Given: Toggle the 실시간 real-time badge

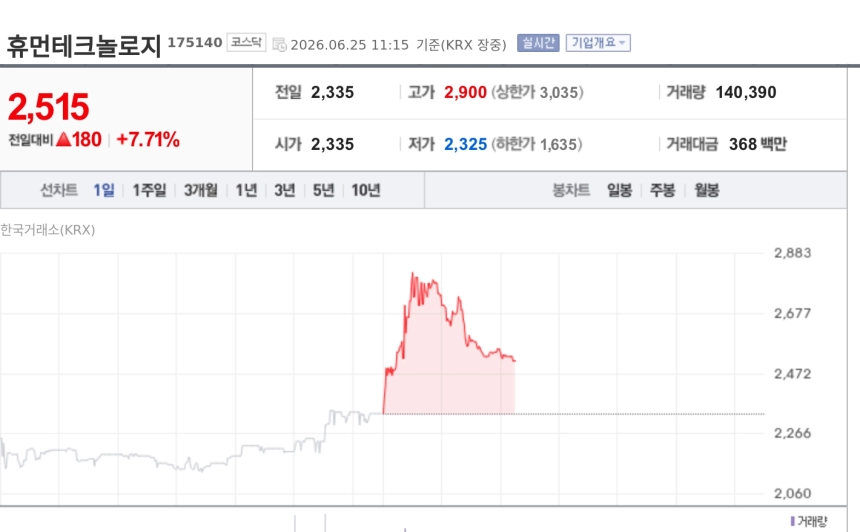Looking at the screenshot, I should (538, 43).
